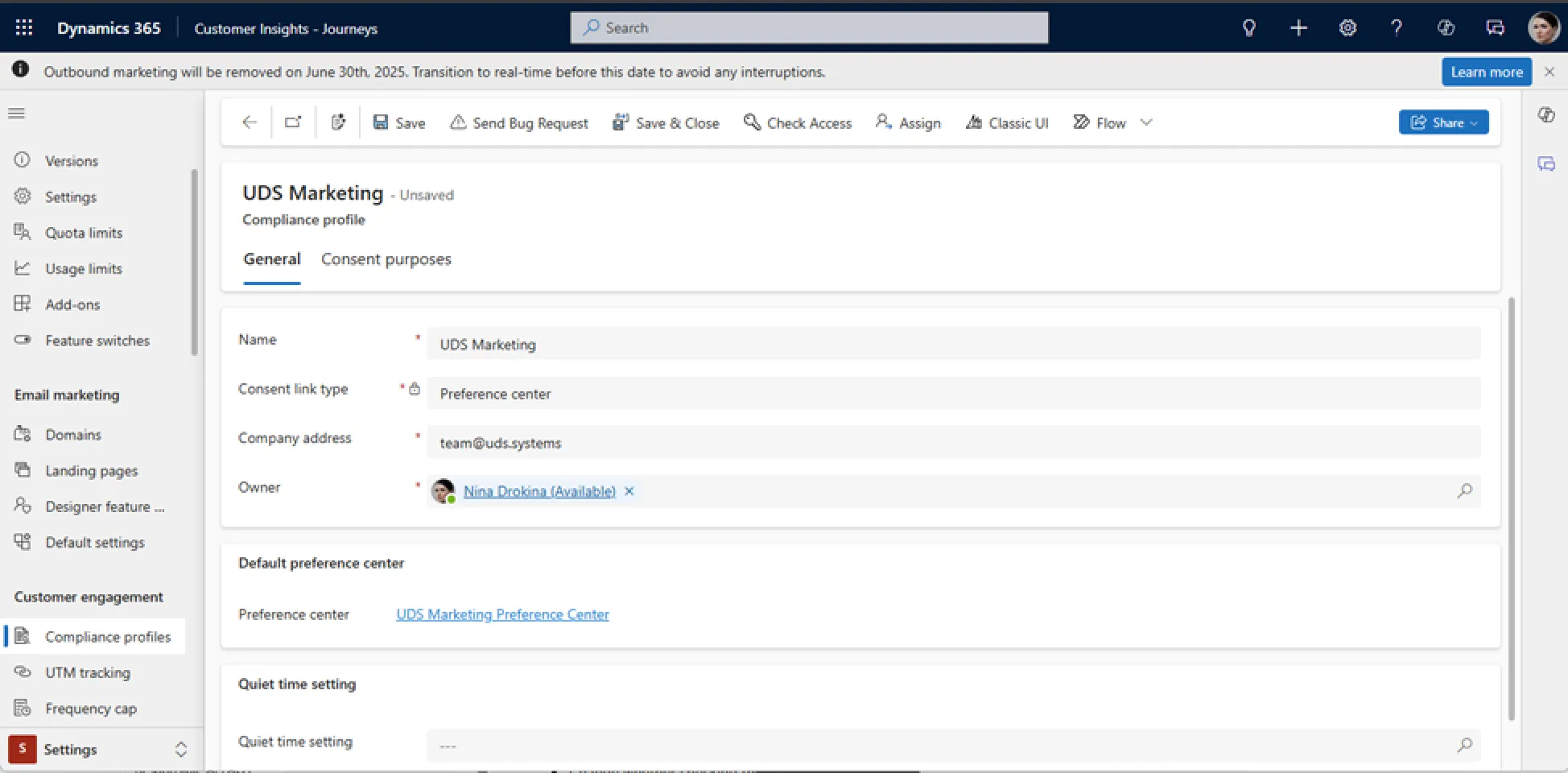Dismiss the outbound marketing notification banner
This screenshot has height=773, width=1568.
coord(1549,72)
